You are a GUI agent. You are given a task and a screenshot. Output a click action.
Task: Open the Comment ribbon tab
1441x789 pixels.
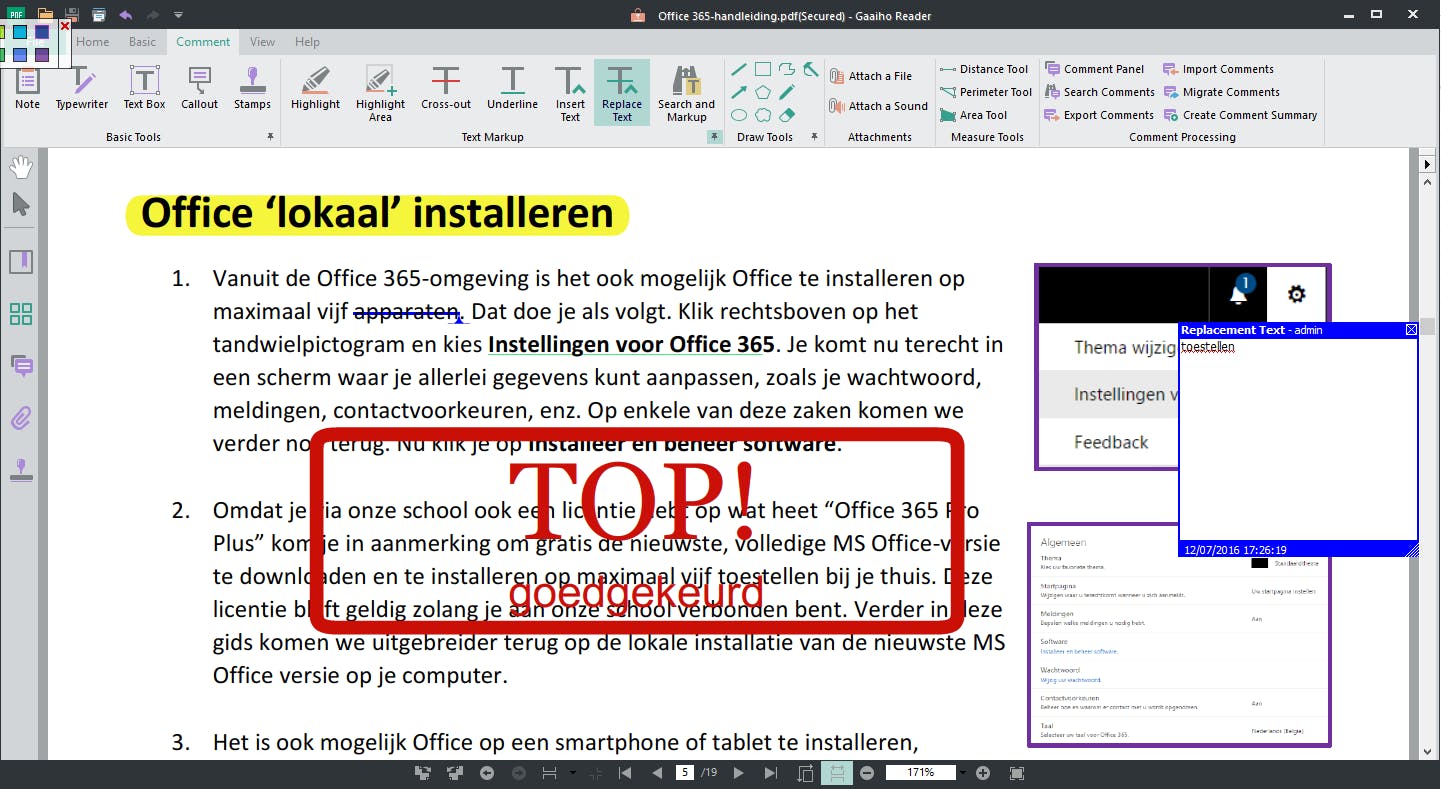tap(203, 42)
